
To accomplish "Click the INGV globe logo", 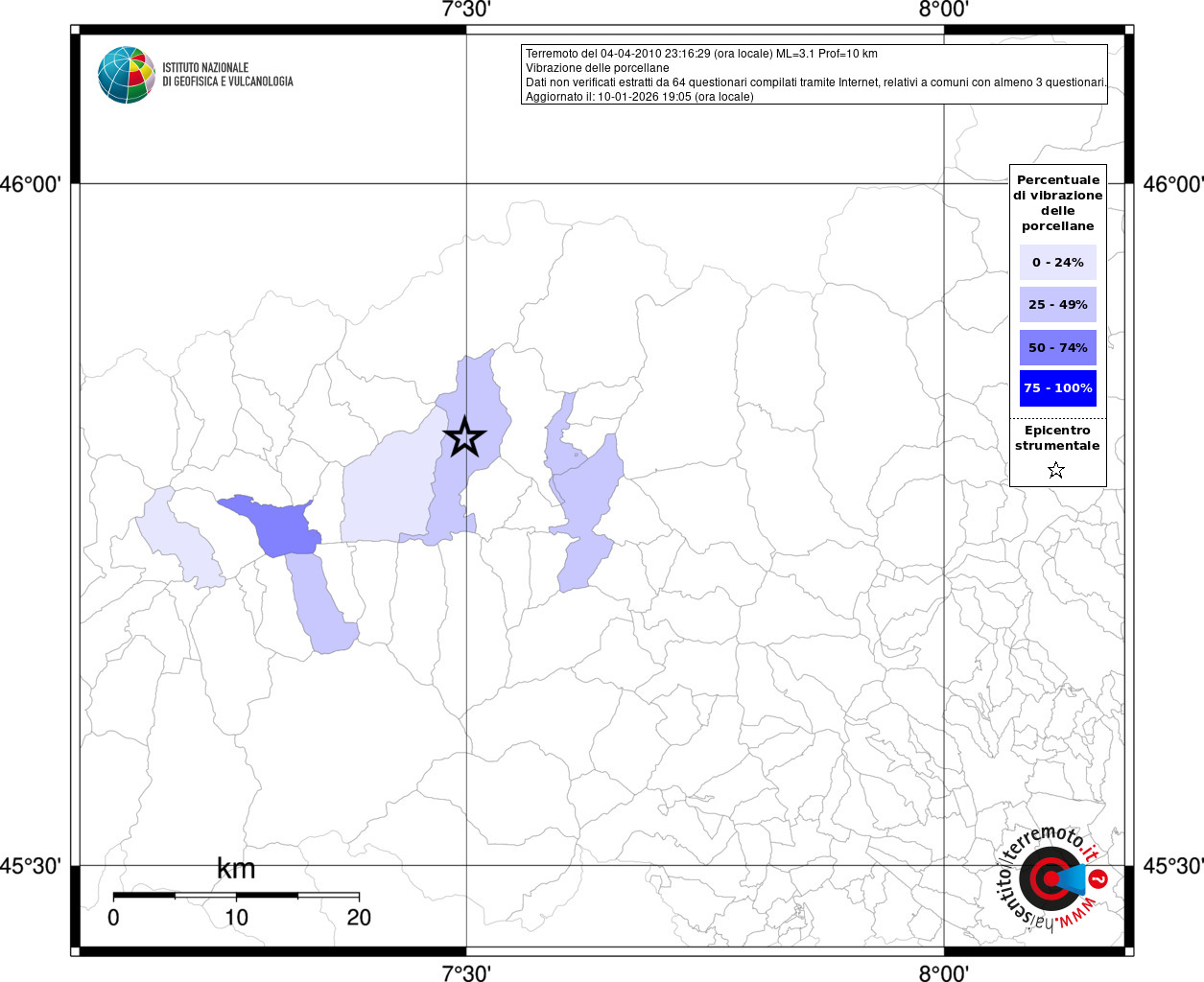I will 127,75.
